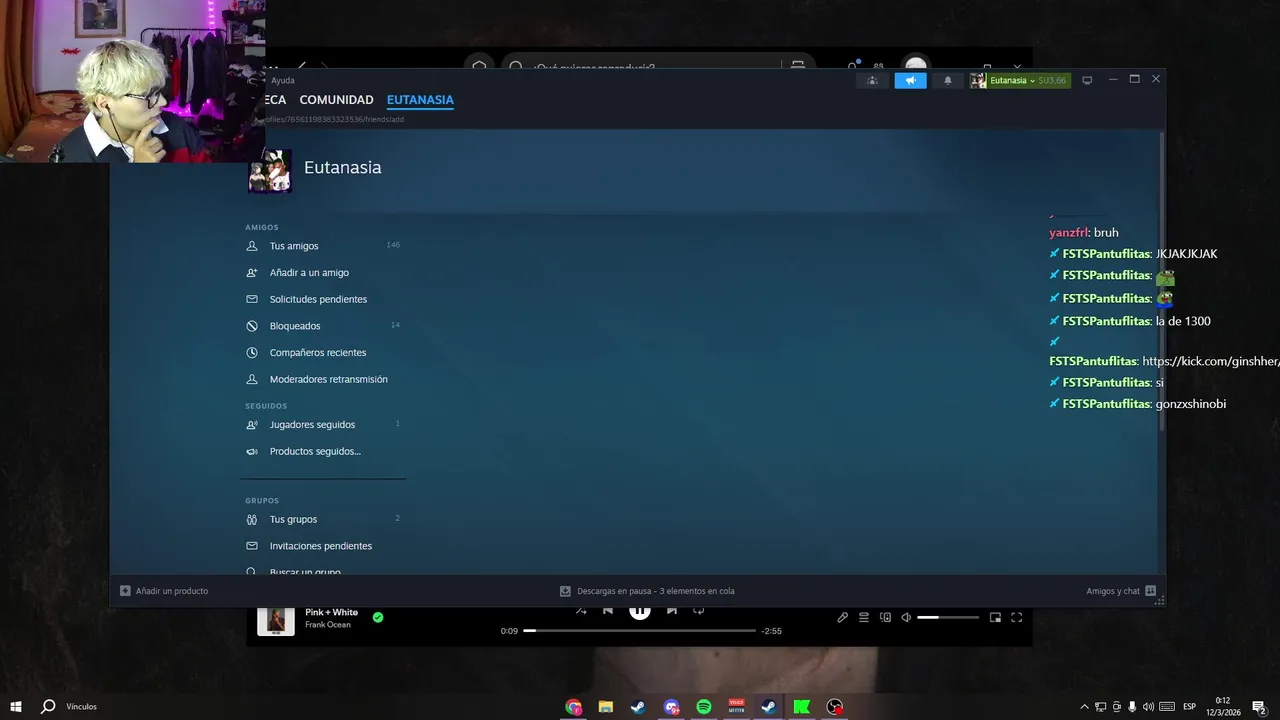This screenshot has width=1280, height=720.
Task: Toggle shuffle in Spotify
Action: 581,610
